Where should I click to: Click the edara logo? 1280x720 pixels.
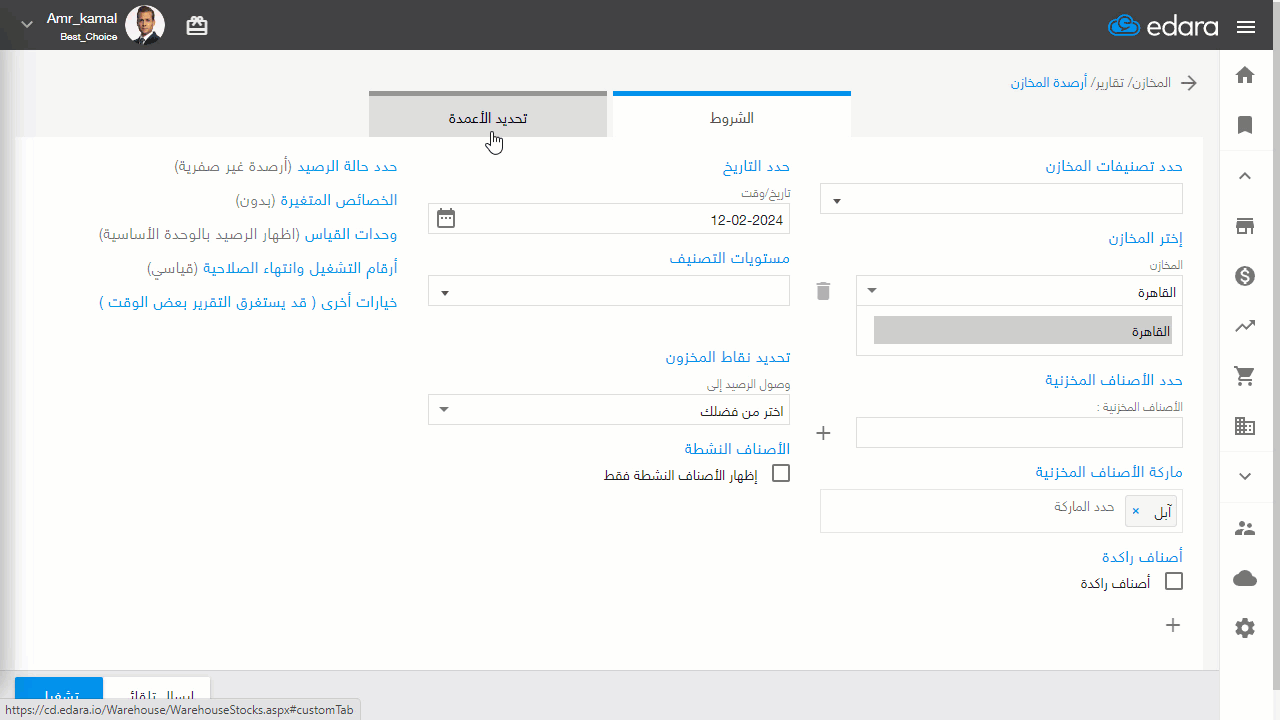(1163, 27)
